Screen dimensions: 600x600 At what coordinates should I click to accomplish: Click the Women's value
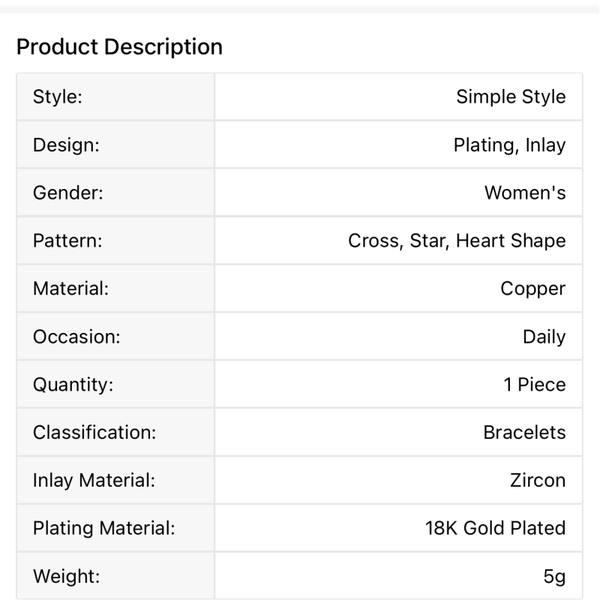pyautogui.click(x=524, y=193)
